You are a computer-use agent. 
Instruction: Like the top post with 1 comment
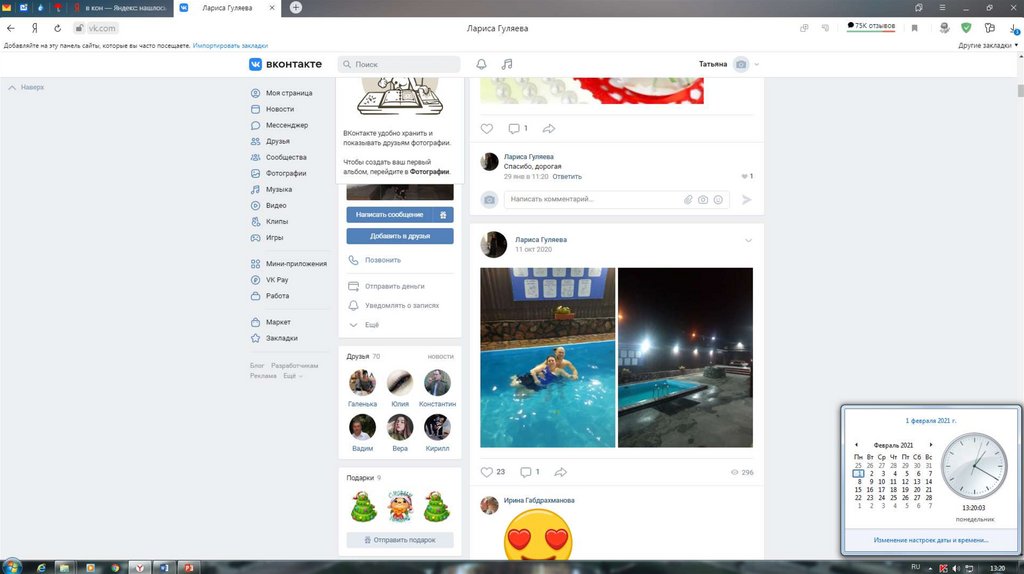click(x=487, y=129)
